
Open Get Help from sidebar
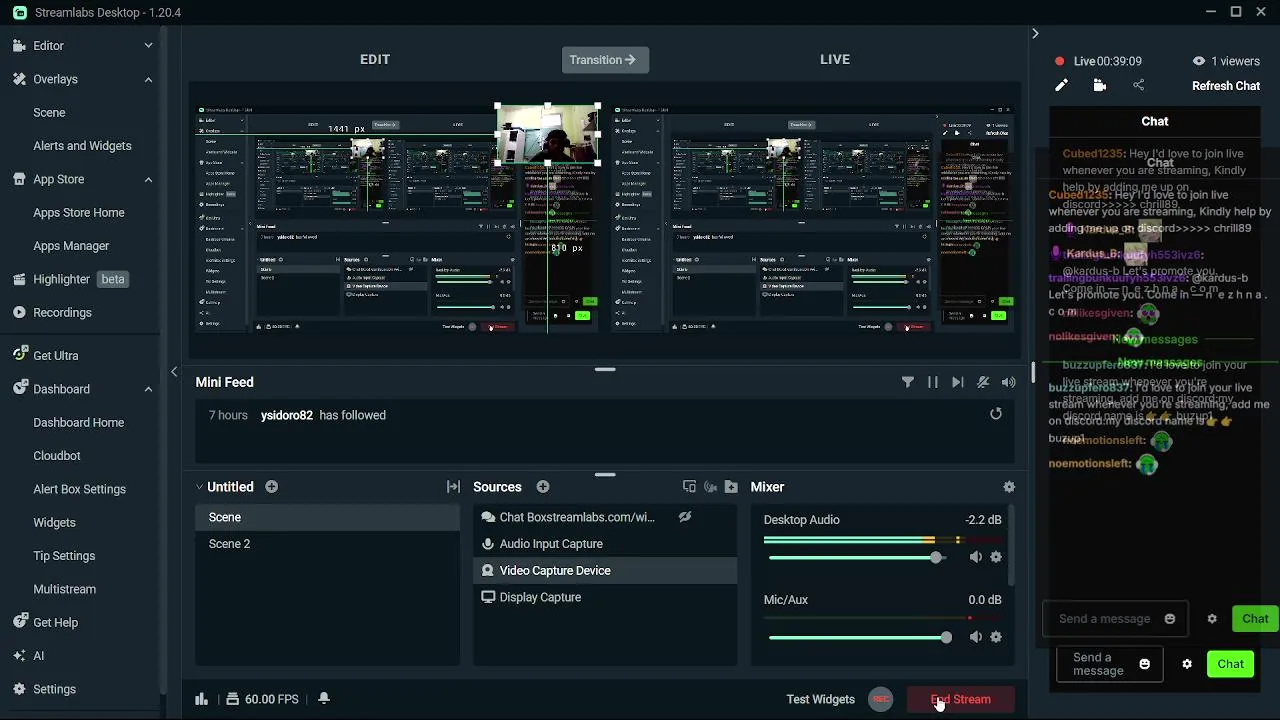(55, 622)
